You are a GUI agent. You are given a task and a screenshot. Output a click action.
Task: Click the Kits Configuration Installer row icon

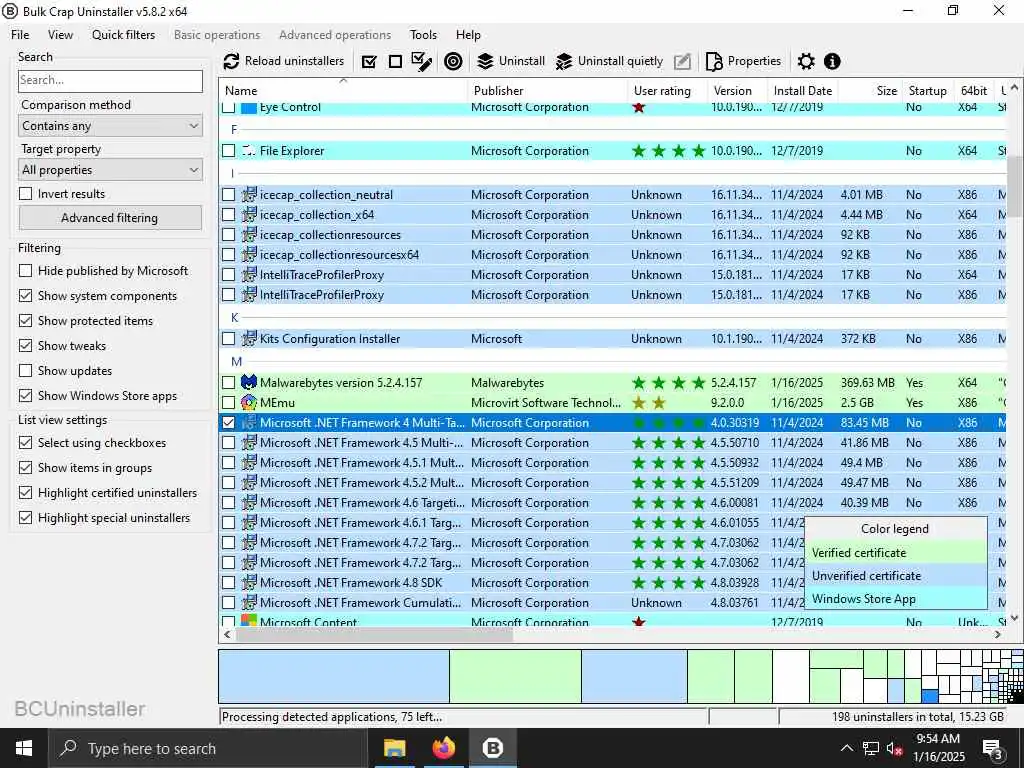[249, 338]
